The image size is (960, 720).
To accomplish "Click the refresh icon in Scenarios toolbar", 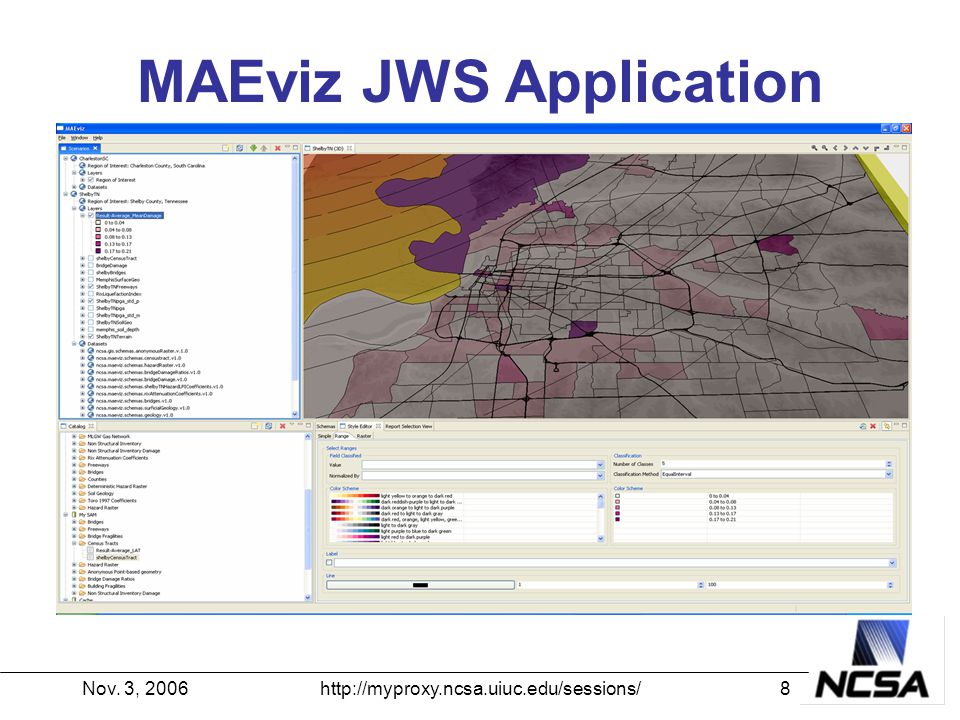I will pos(239,148).
